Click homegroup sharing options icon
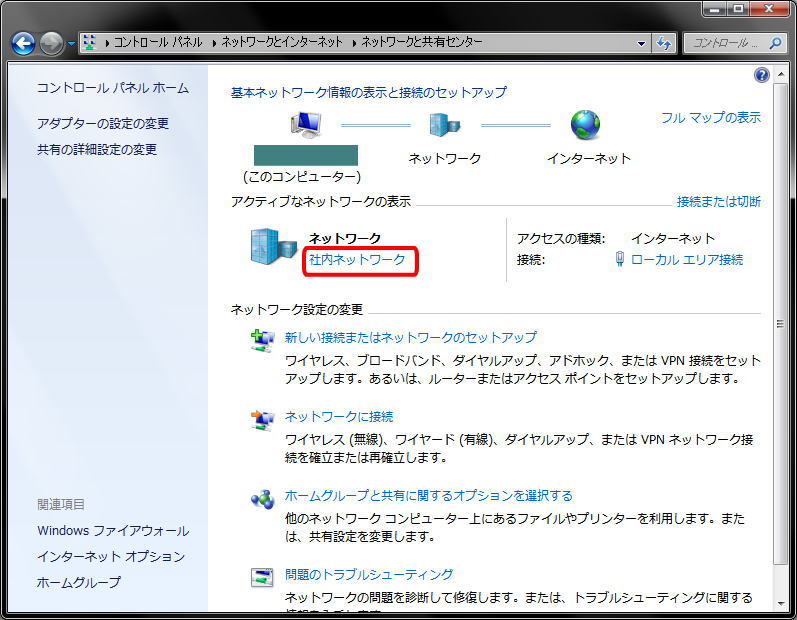The height and width of the screenshot is (620, 797). [x=263, y=499]
